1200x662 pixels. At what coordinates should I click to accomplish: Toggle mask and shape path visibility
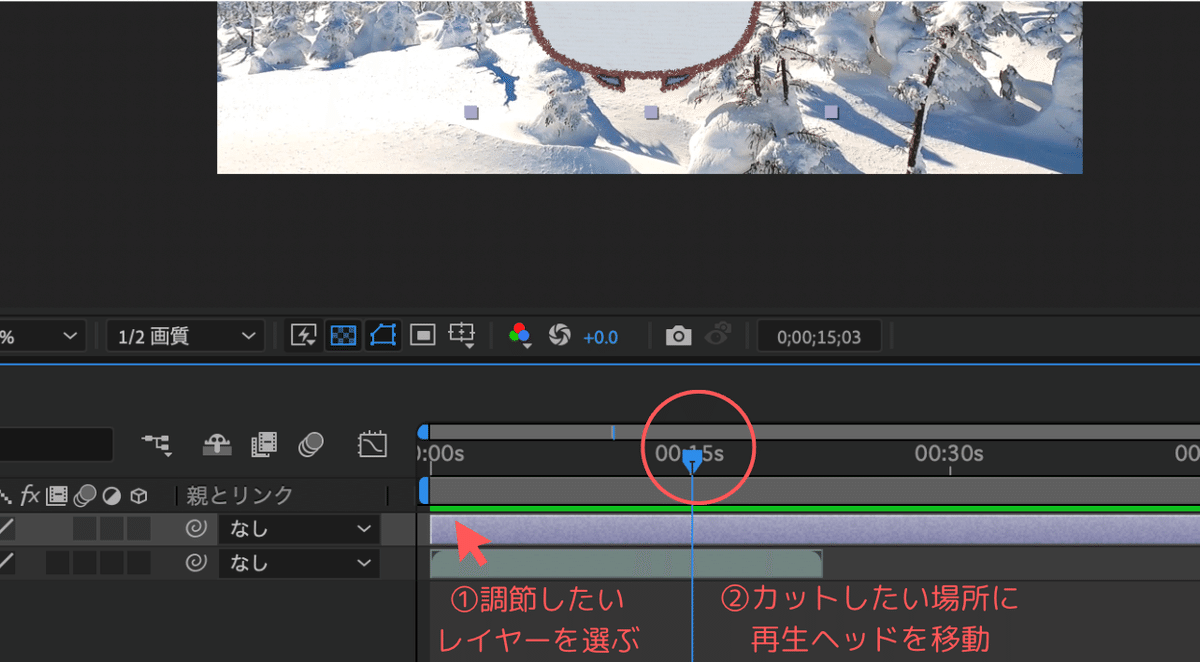coord(381,336)
